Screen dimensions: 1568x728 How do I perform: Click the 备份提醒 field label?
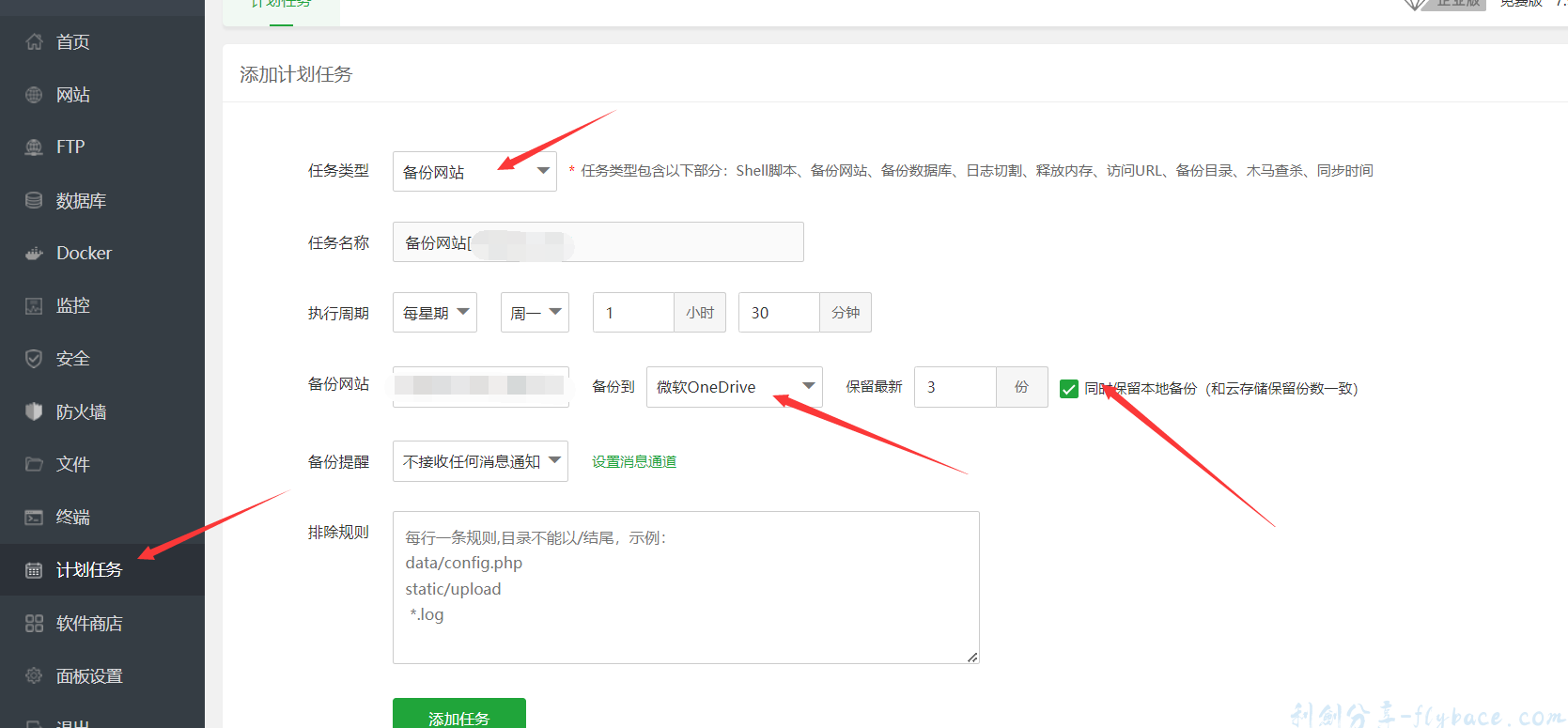pos(338,462)
